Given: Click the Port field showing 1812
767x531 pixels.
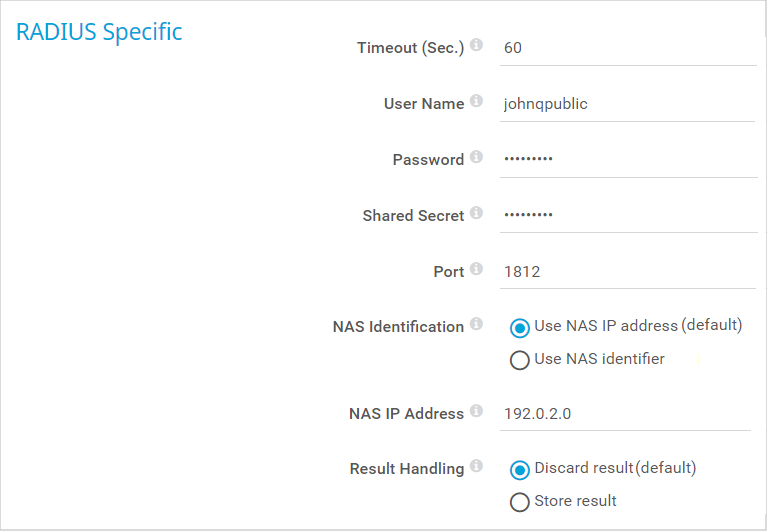Looking at the screenshot, I should pyautogui.click(x=628, y=272).
